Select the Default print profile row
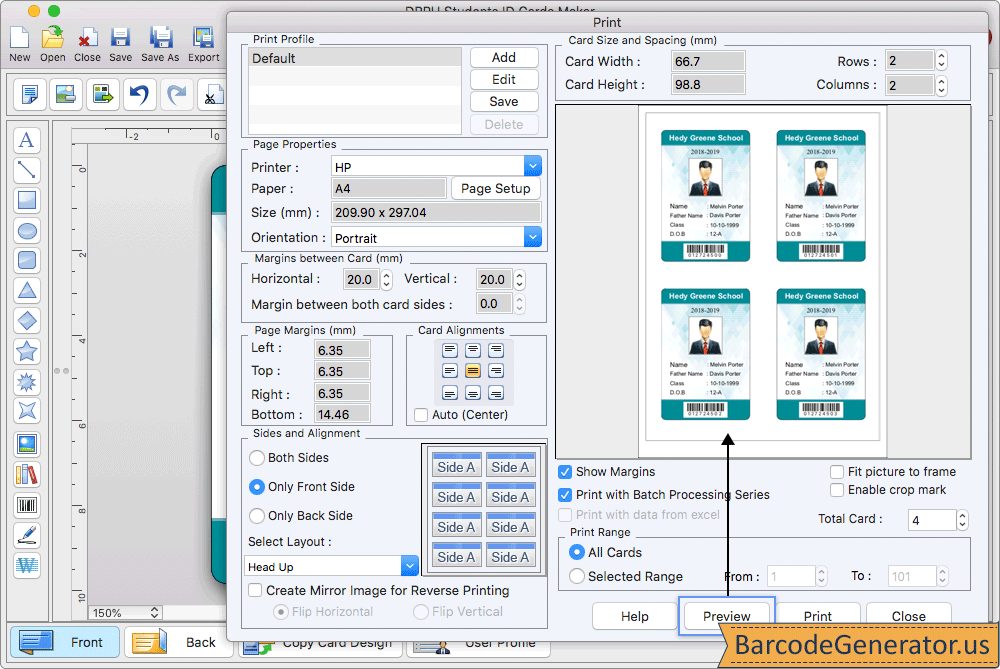 [x=355, y=58]
